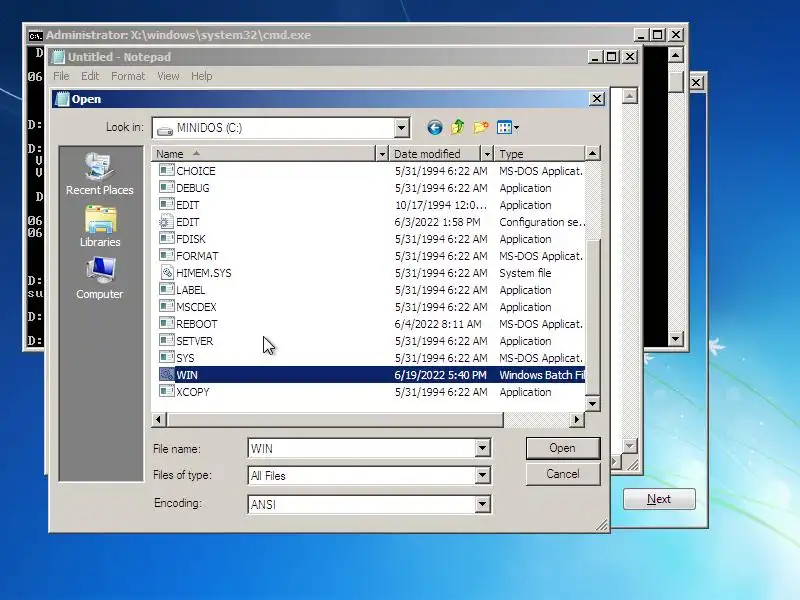Click the cmd window scroll down arrow
Screen dimensions: 800x600
[676, 338]
